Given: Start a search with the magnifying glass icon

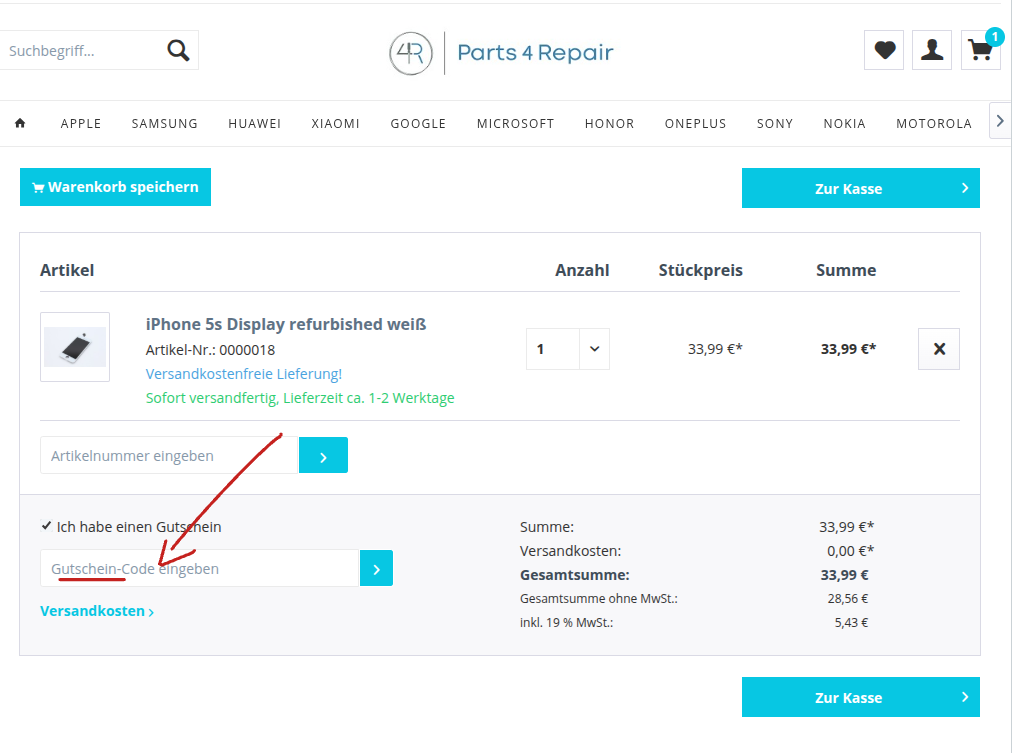Looking at the screenshot, I should click(x=178, y=49).
